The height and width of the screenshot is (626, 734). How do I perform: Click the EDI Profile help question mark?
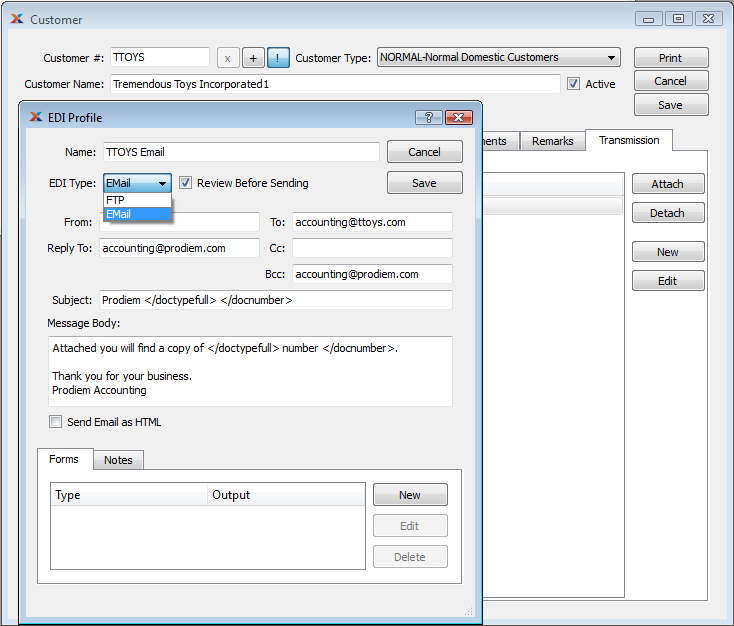pyautogui.click(x=428, y=117)
